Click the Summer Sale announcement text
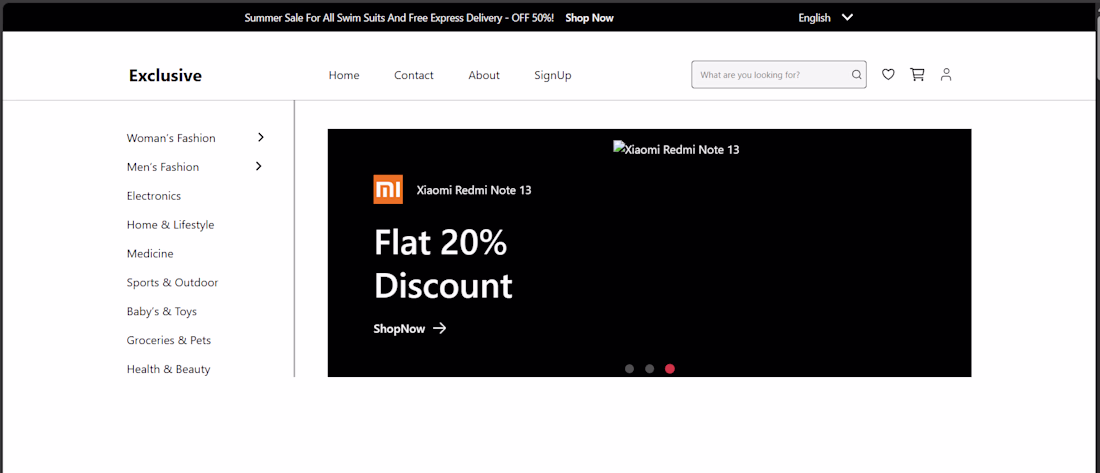This screenshot has height=473, width=1100. click(399, 18)
